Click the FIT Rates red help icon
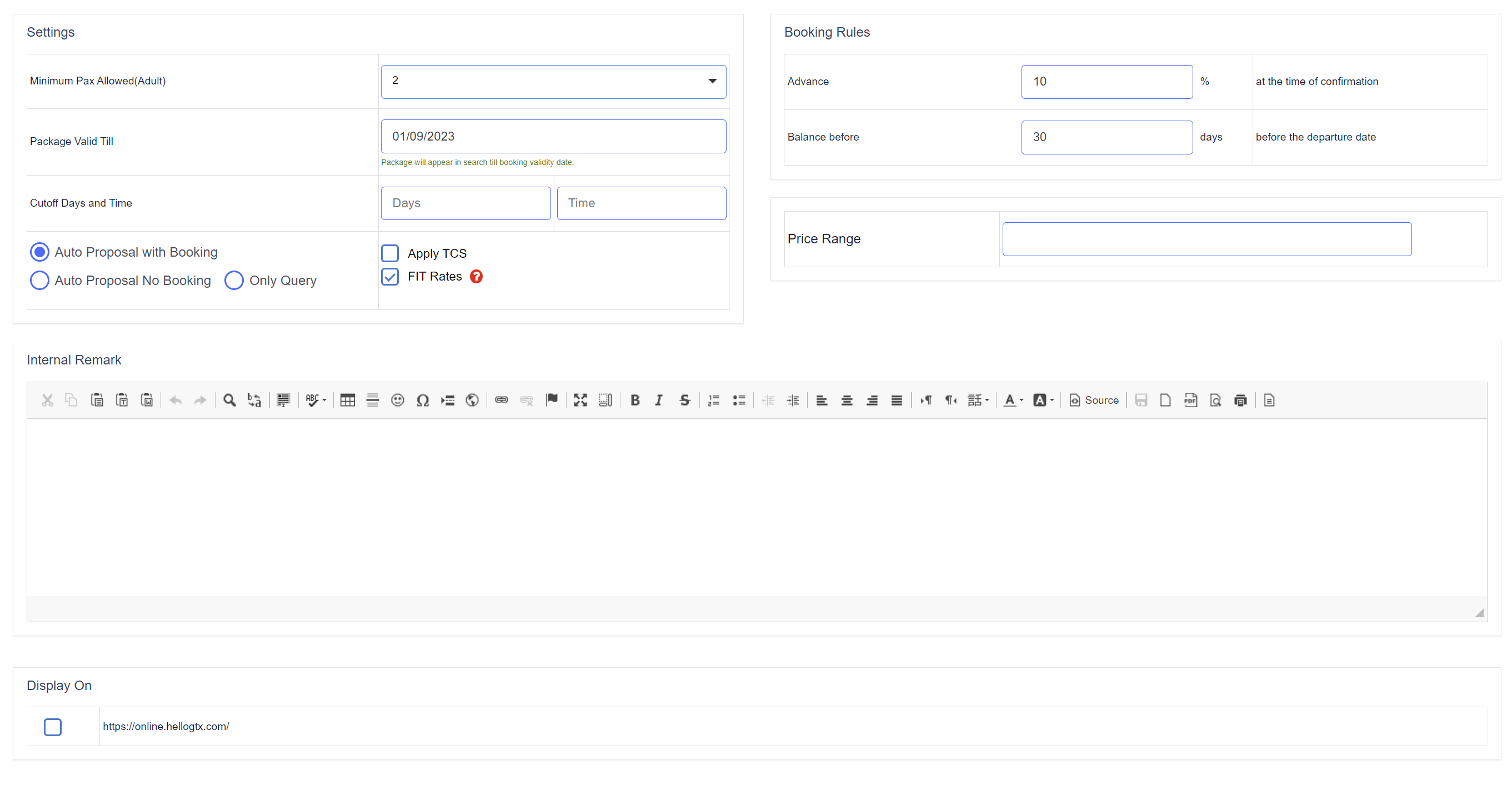The image size is (1512, 800). tap(477, 277)
